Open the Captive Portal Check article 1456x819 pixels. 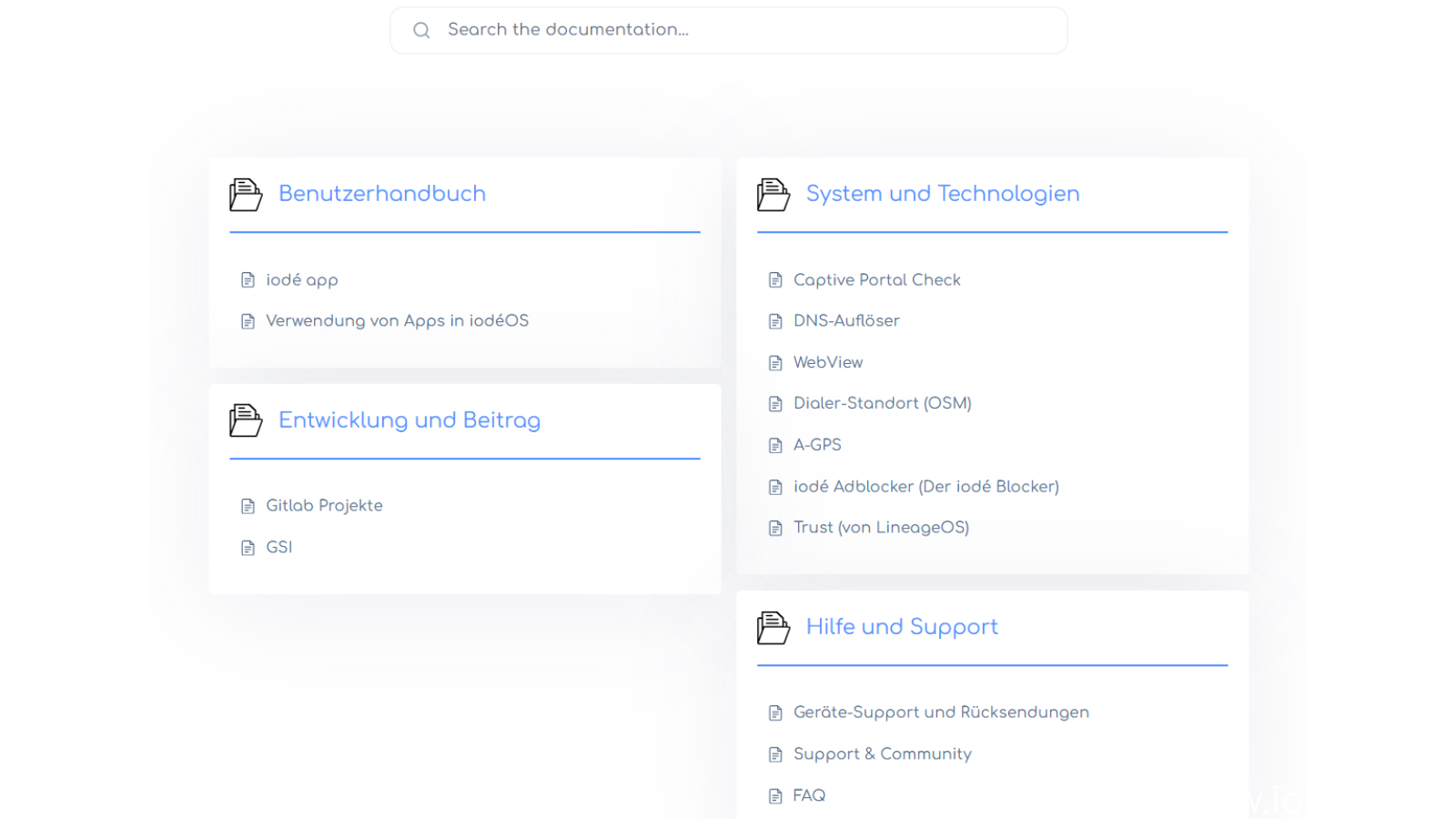click(877, 280)
